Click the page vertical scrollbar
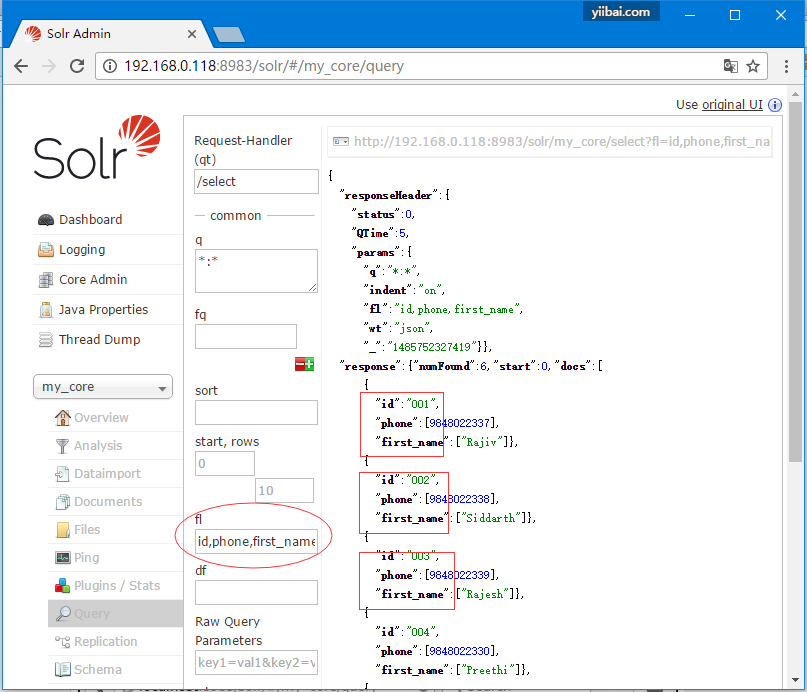Screen dimensions: 807x692 tap(794, 300)
